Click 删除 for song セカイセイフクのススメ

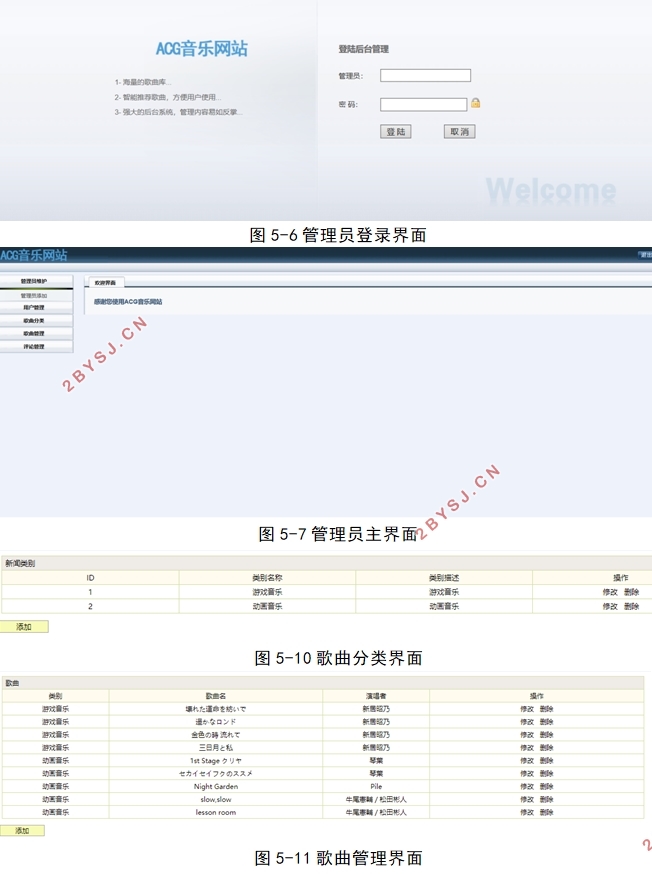point(547,774)
